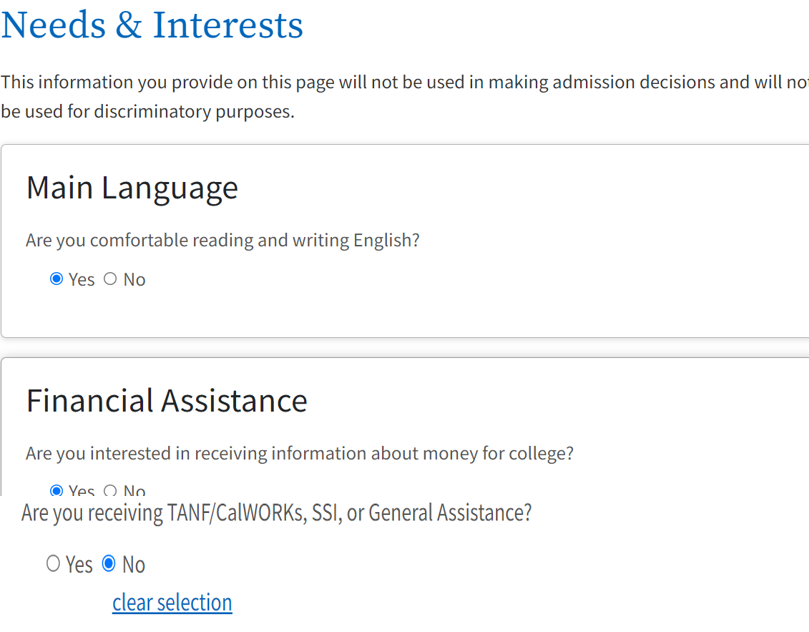Image resolution: width=809 pixels, height=632 pixels.
Task: Click the 'No' label text under English question
Action: (x=134, y=280)
